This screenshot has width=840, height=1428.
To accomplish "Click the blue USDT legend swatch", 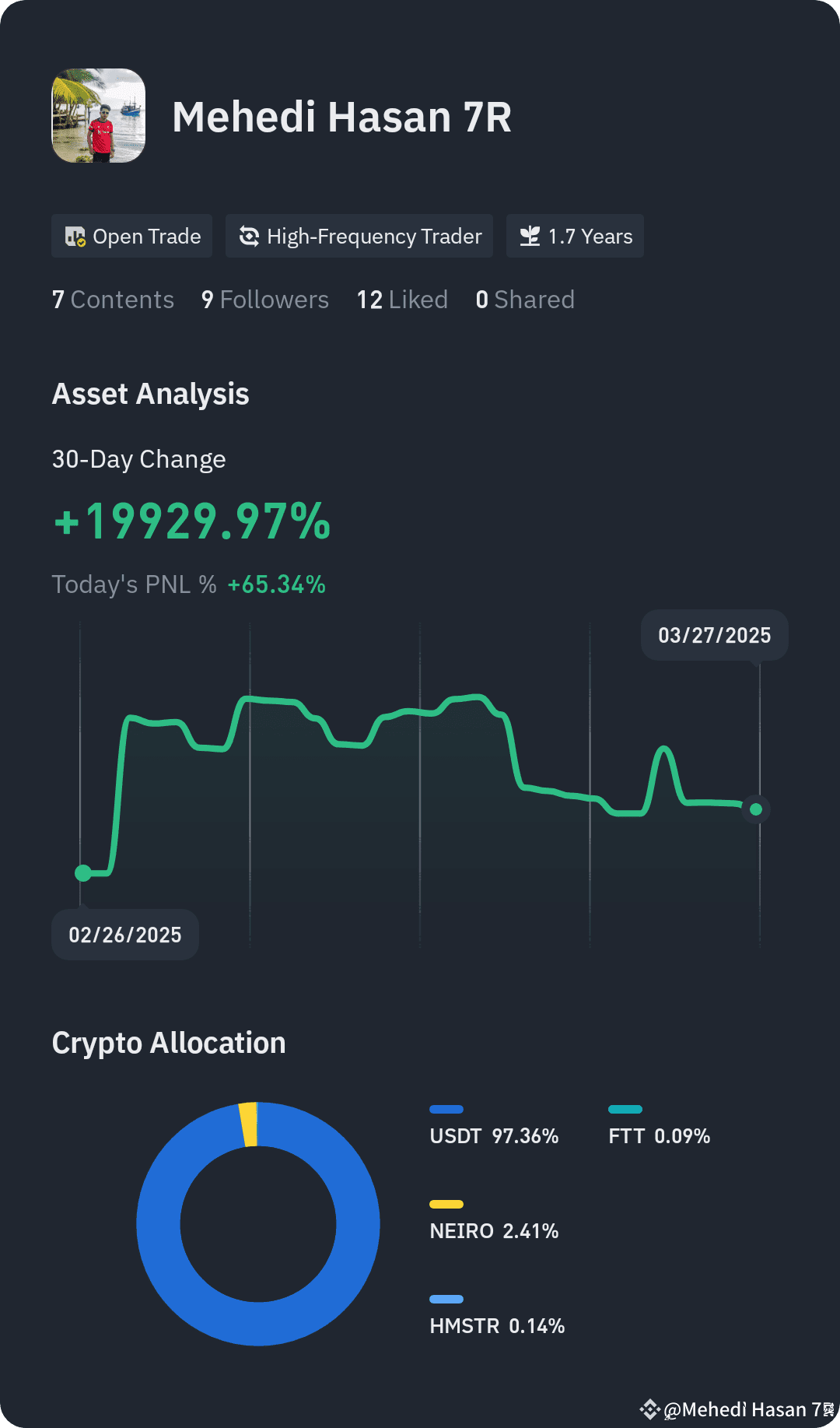I will [x=446, y=1109].
